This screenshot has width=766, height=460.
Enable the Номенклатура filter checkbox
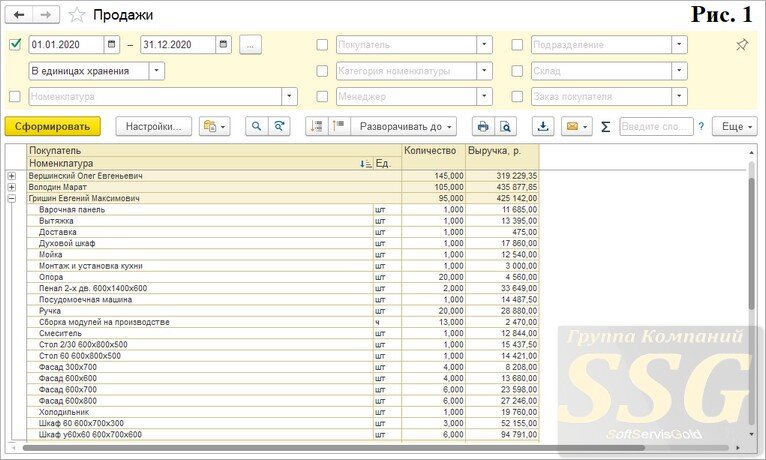point(15,96)
